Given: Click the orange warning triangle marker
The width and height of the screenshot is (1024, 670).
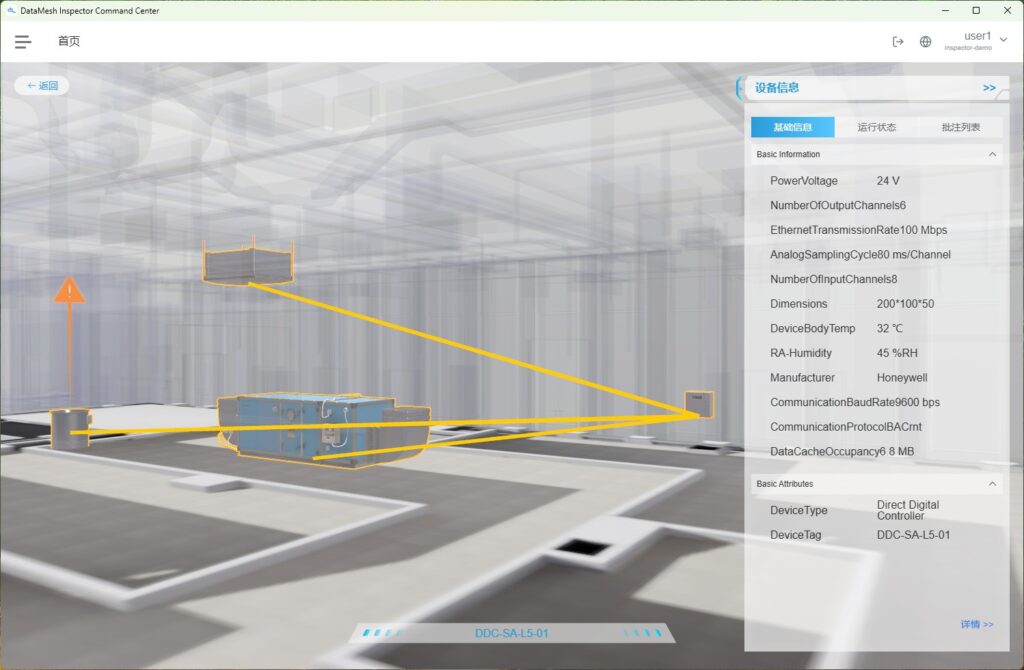Looking at the screenshot, I should 69,290.
